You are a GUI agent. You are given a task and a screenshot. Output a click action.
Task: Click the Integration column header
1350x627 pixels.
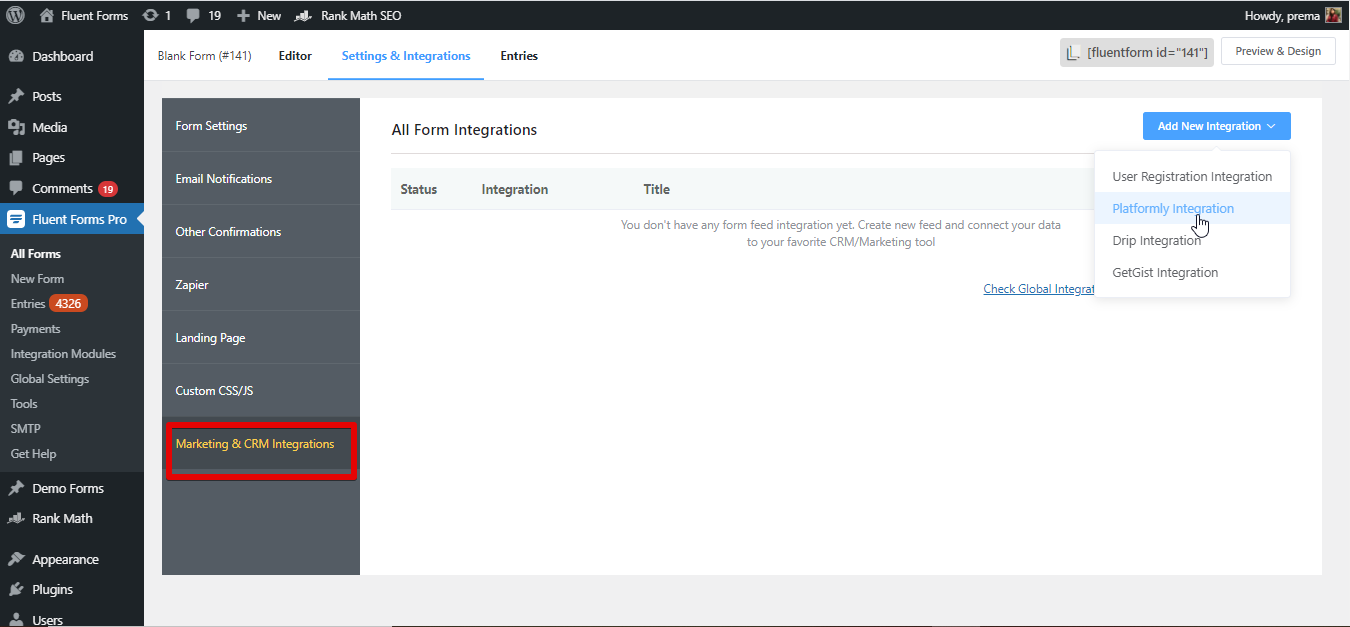(x=515, y=189)
